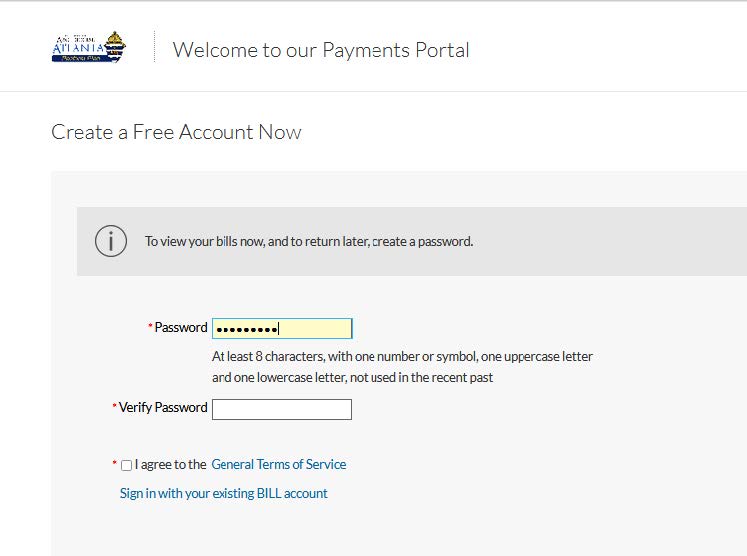Follow the existing BILL account sign-in link
Screen dimensions: 747x556
[x=223, y=493]
